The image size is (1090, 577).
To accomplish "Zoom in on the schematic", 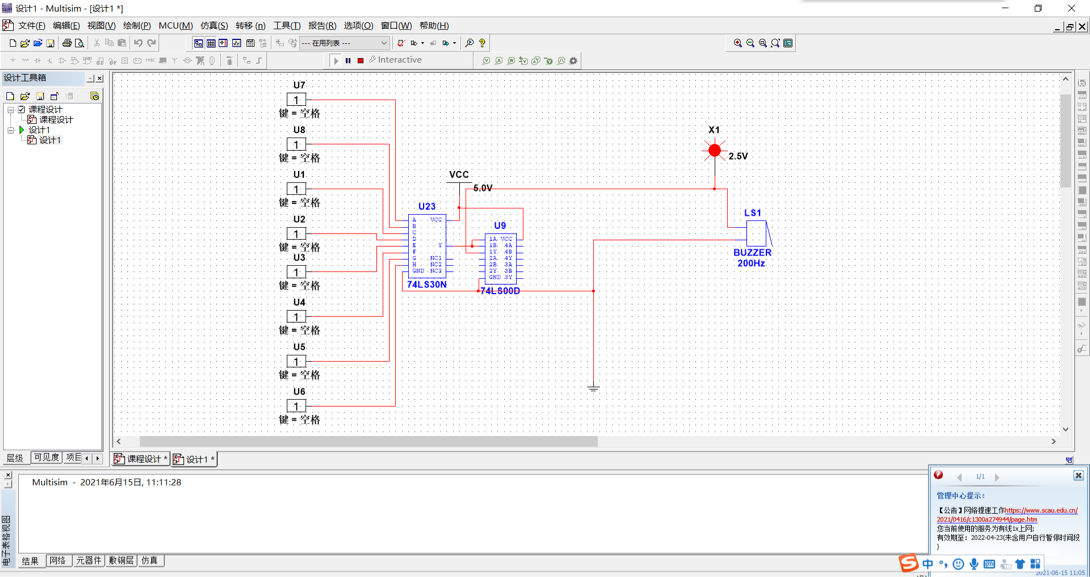I will 738,43.
